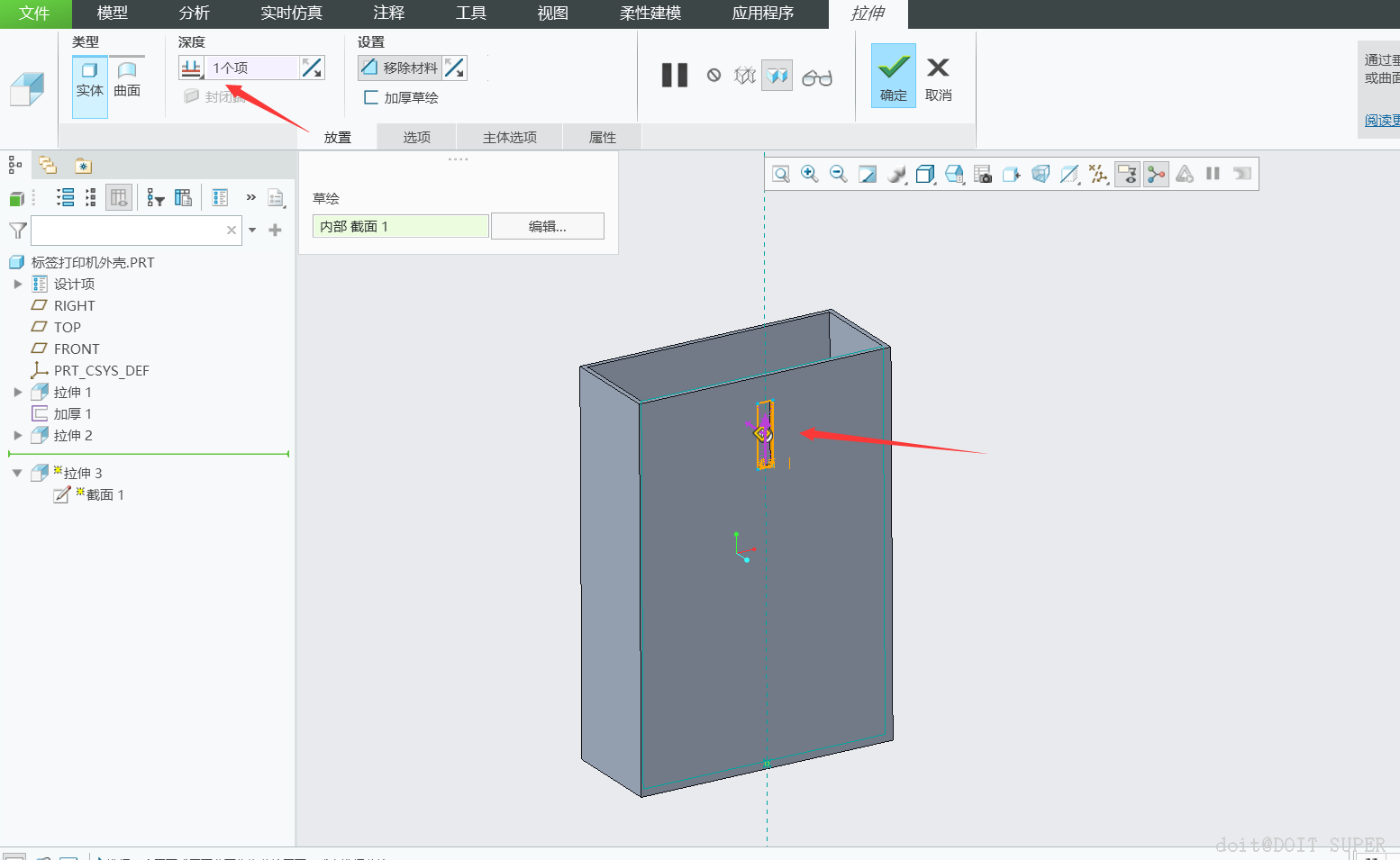The width and height of the screenshot is (1400, 860).
Task: Cancel the extrude with 取消 X
Action: tap(938, 76)
